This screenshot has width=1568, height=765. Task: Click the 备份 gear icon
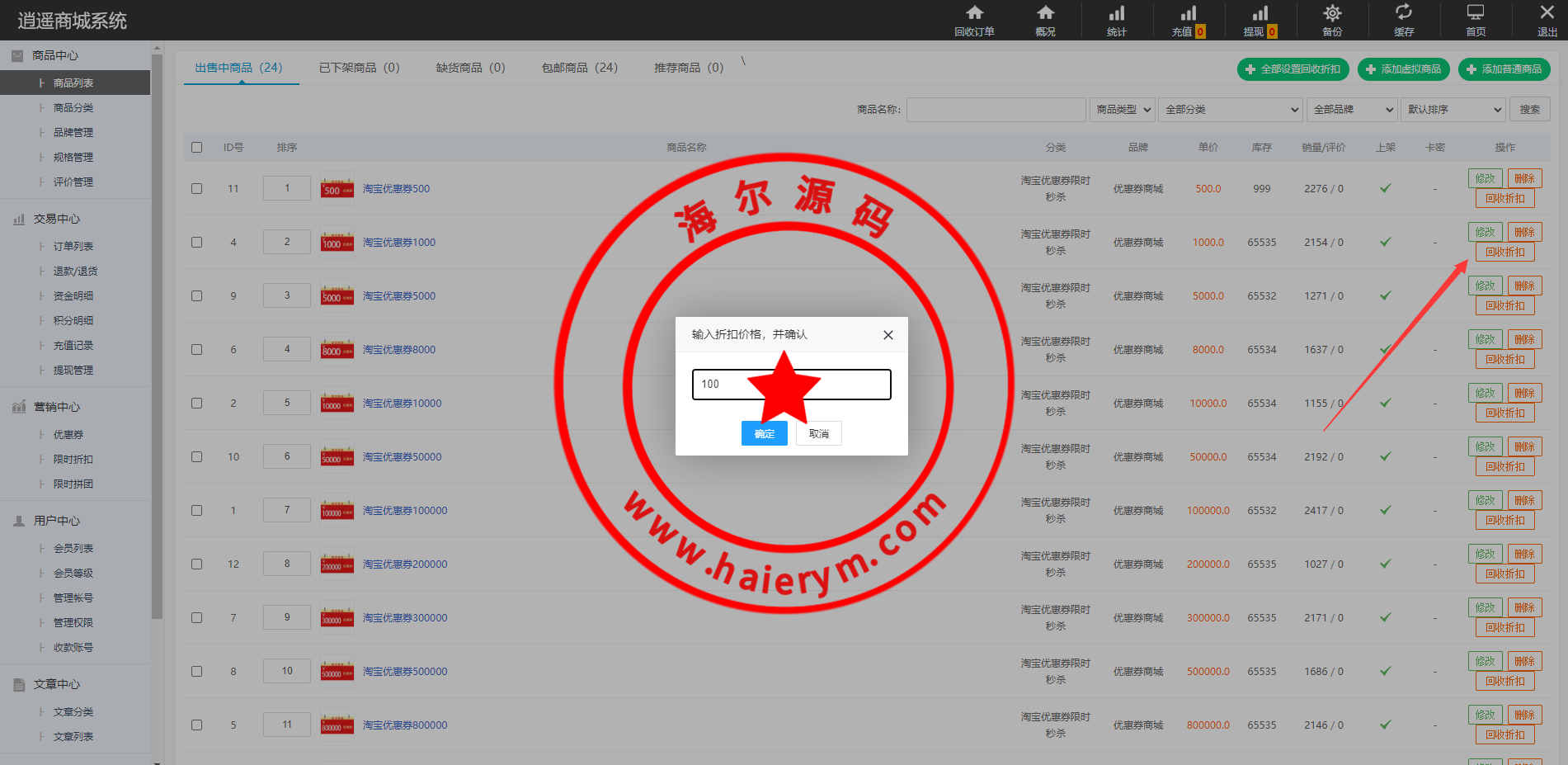1331,13
